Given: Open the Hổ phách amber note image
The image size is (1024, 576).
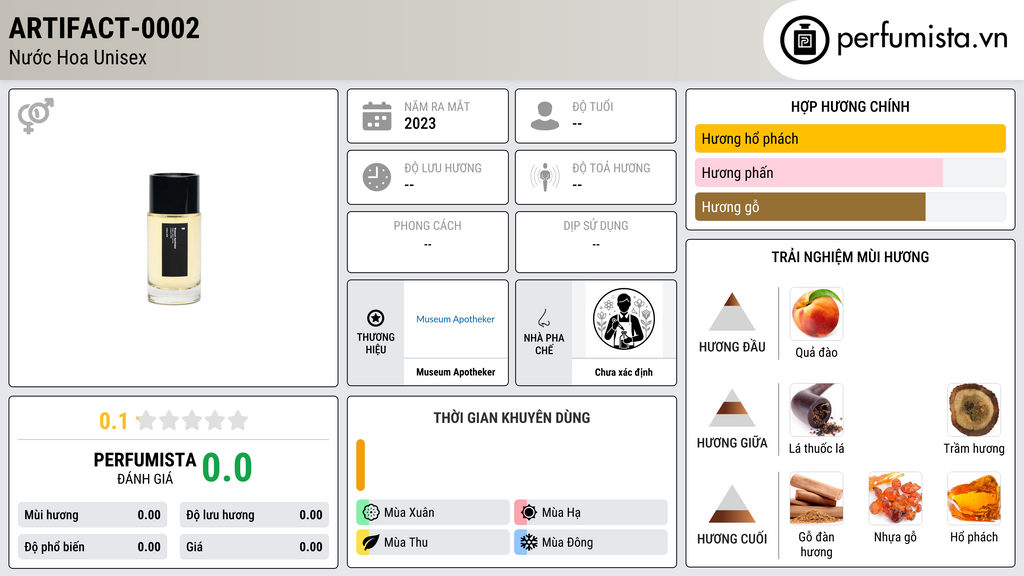Looking at the screenshot, I should coord(974,498).
